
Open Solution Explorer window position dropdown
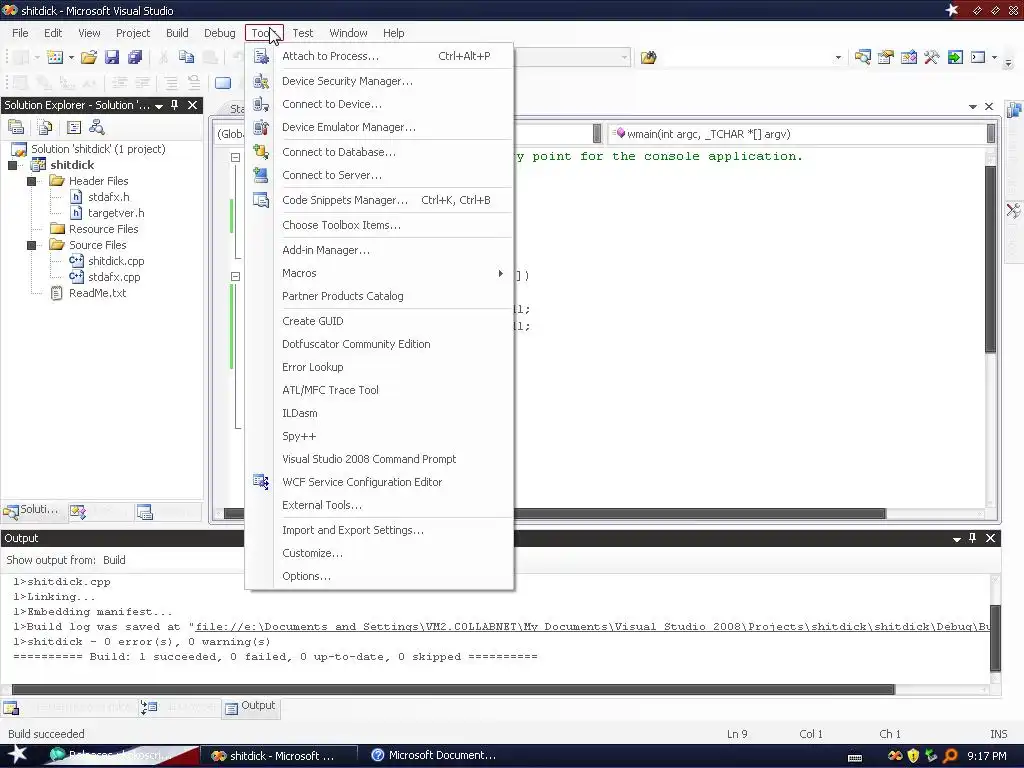pos(159,106)
